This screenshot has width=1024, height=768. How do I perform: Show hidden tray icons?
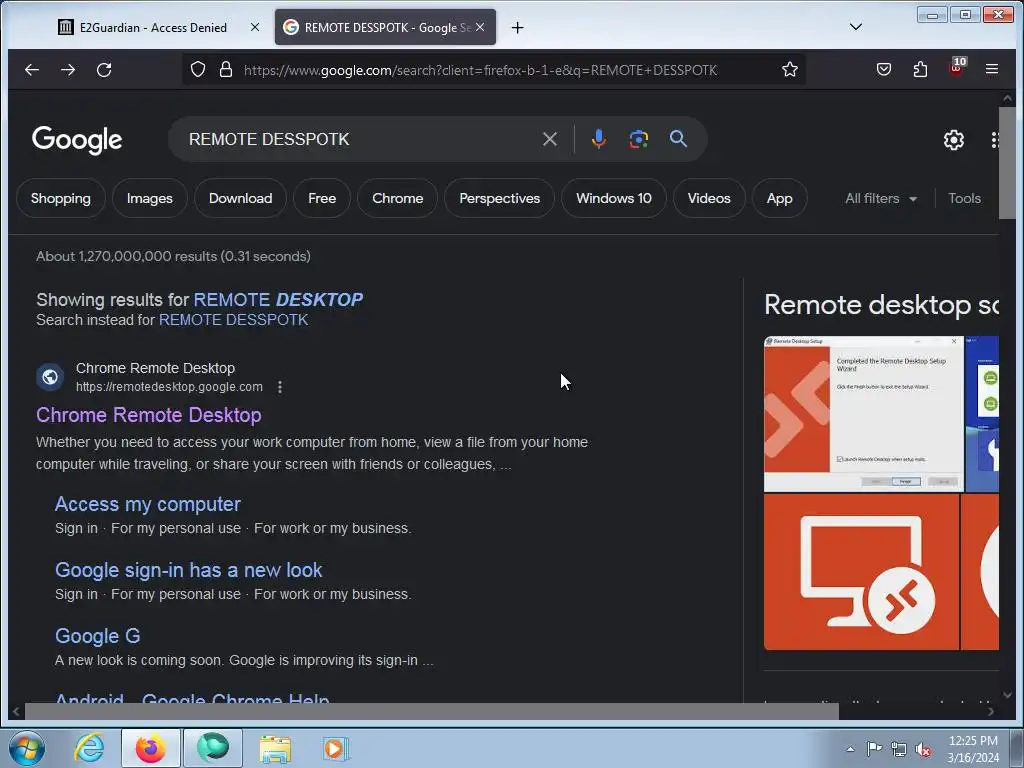pyautogui.click(x=850, y=749)
